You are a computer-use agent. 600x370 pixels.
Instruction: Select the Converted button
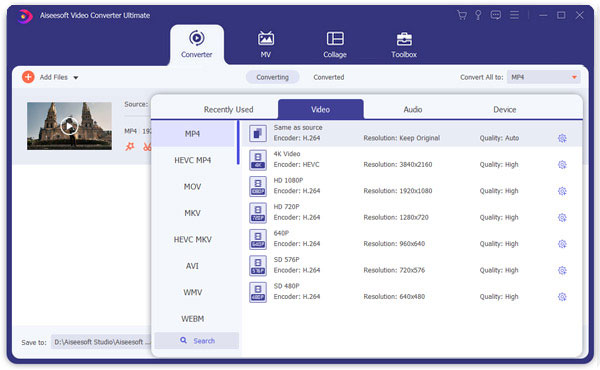329,77
